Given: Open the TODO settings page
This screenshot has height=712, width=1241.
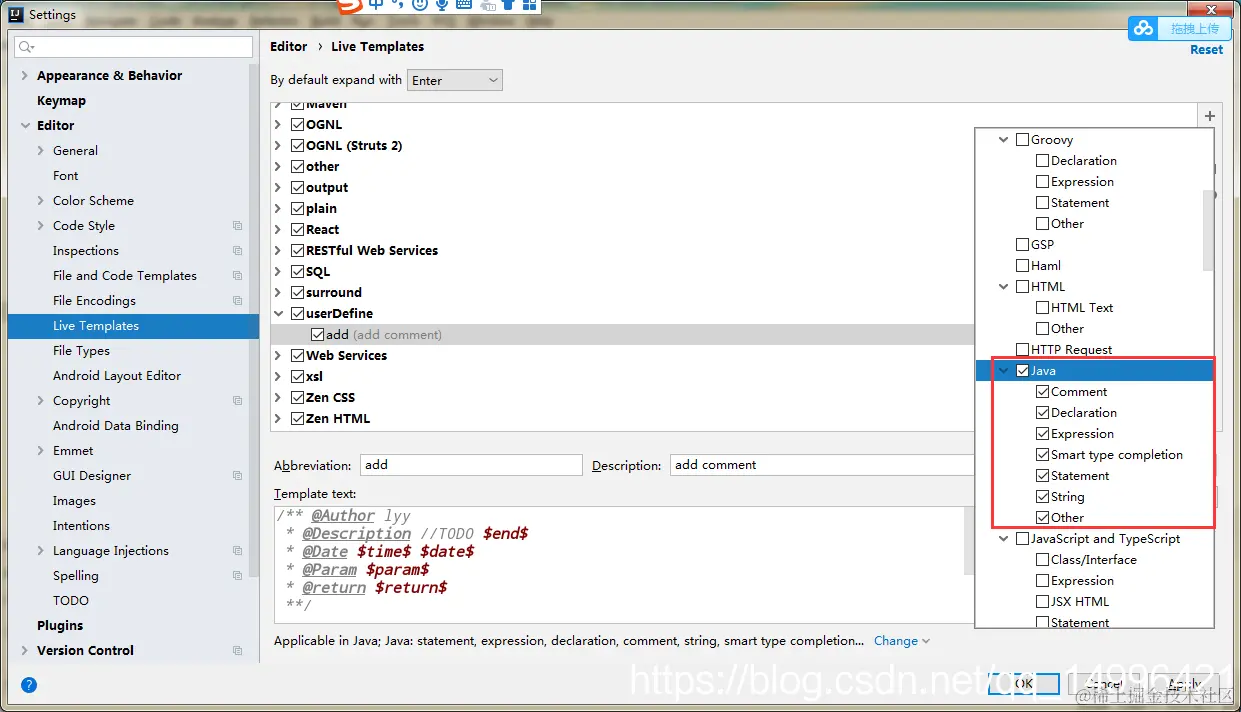Looking at the screenshot, I should (x=71, y=601).
